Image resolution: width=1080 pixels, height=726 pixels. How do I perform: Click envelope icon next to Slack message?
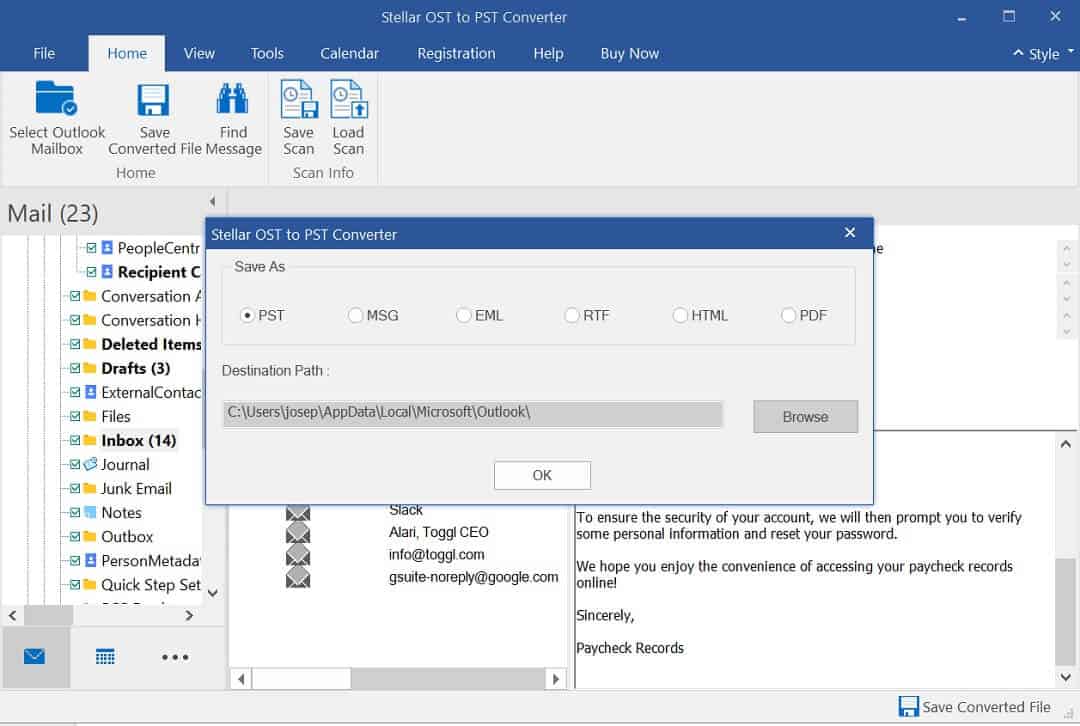point(298,512)
